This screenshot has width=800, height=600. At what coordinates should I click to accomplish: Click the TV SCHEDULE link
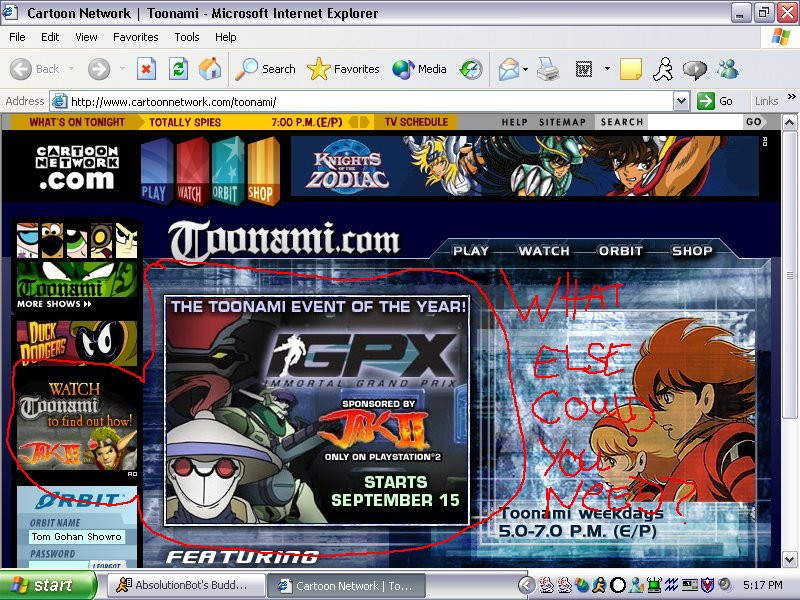coord(416,122)
